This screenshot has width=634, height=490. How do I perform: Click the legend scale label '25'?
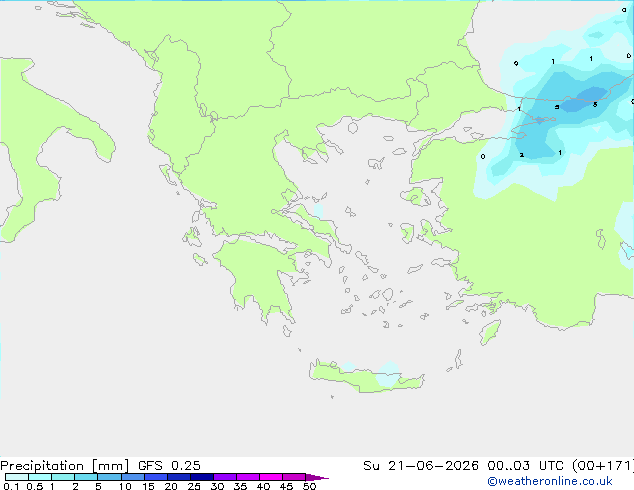[x=194, y=486]
